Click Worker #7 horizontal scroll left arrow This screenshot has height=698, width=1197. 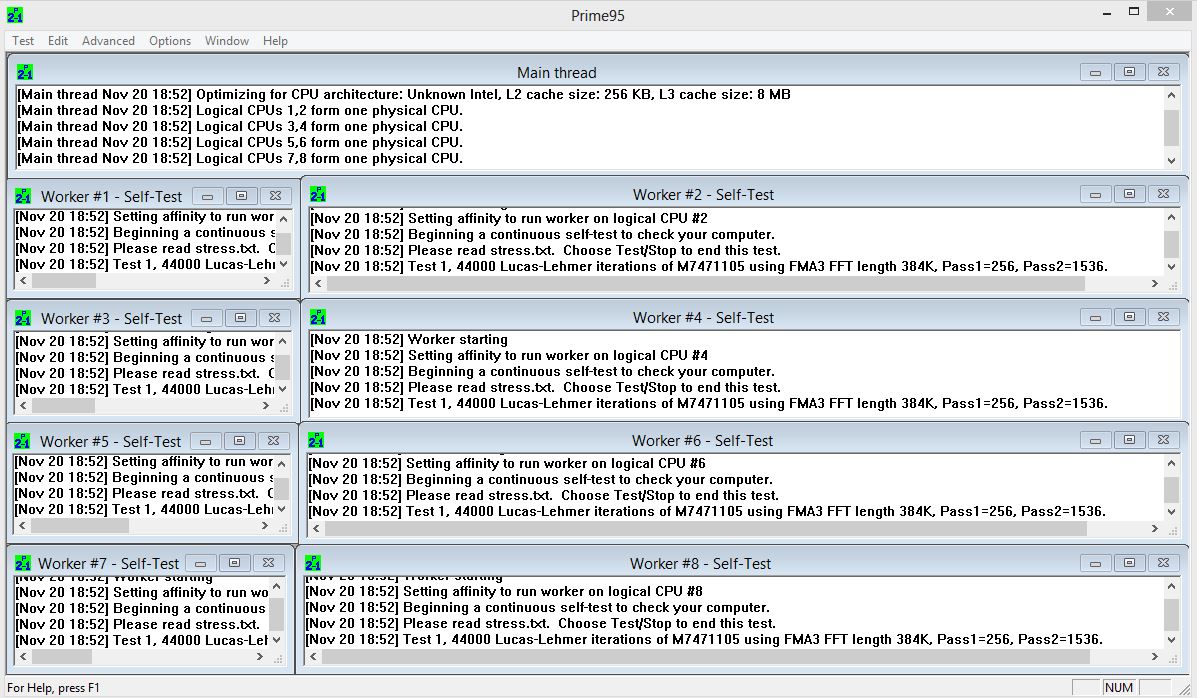click(23, 657)
